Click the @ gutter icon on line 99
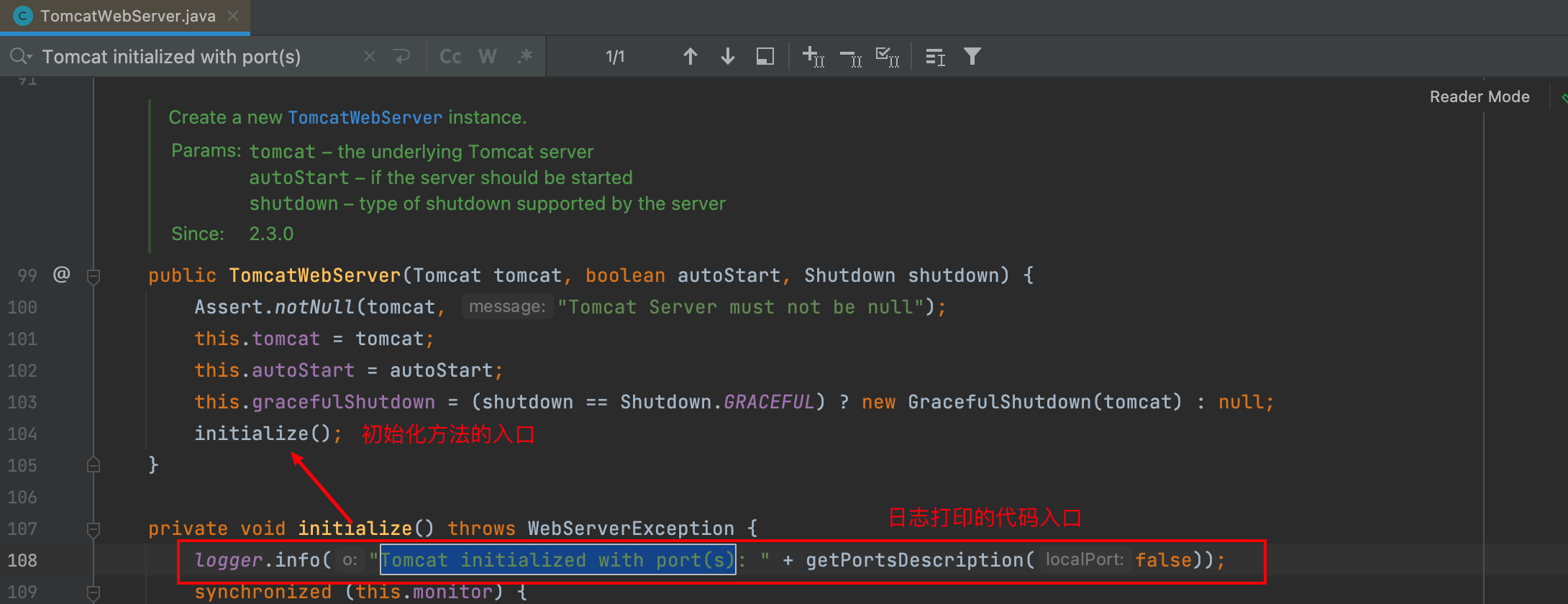The image size is (1568, 604). tap(62, 274)
